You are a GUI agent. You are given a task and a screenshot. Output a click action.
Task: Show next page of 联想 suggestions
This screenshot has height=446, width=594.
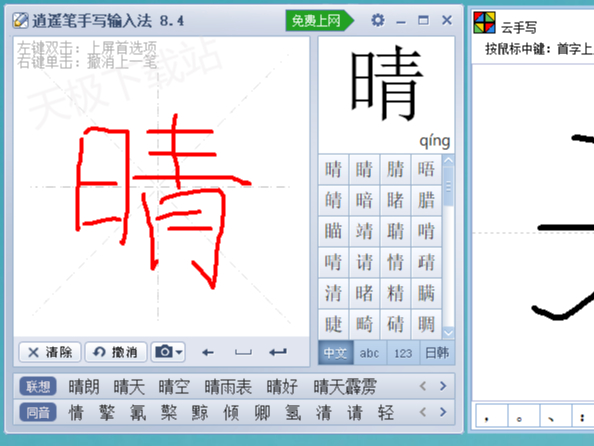(x=443, y=386)
